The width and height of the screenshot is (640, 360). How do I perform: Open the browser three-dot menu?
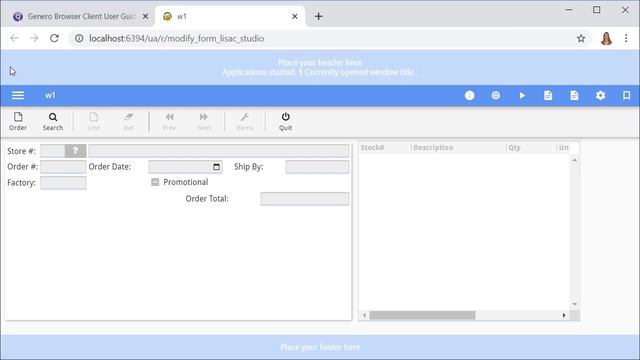point(626,38)
